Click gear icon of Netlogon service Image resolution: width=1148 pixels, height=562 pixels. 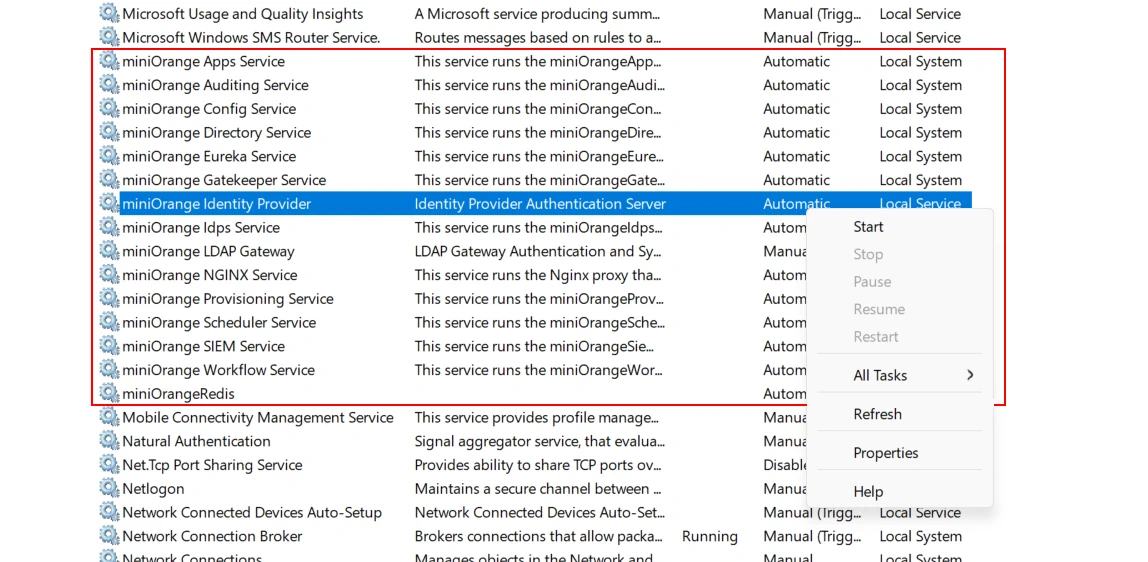point(109,488)
